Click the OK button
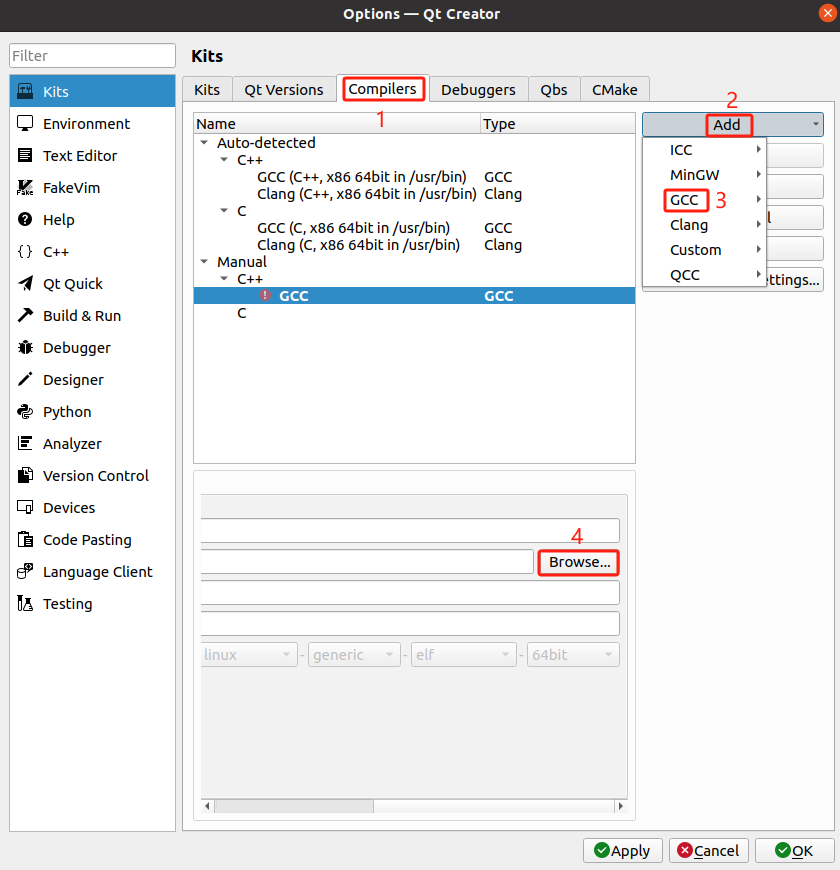 tap(795, 850)
